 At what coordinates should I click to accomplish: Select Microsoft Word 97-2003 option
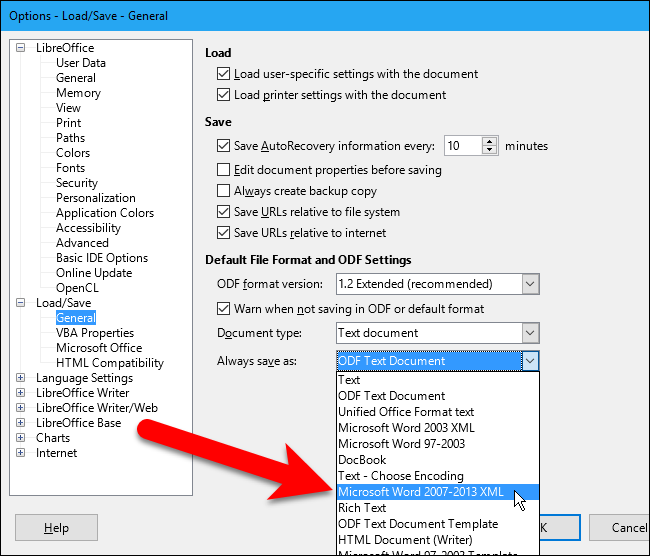click(437, 444)
